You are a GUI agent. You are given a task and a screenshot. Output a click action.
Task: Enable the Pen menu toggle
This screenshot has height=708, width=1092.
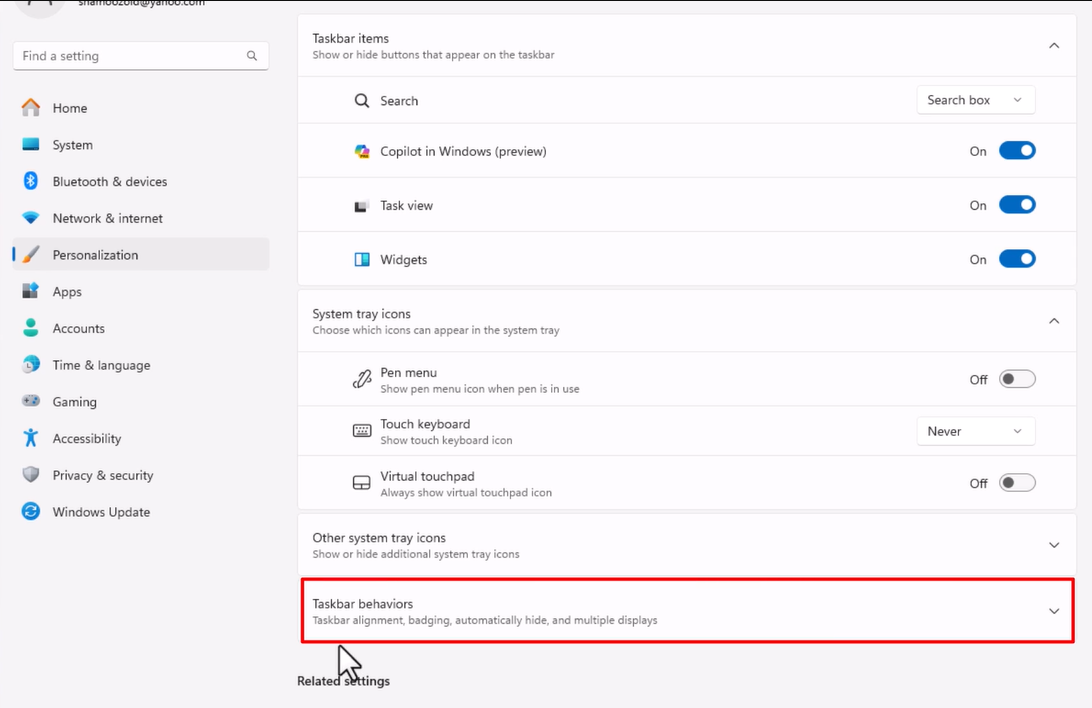coord(1017,379)
